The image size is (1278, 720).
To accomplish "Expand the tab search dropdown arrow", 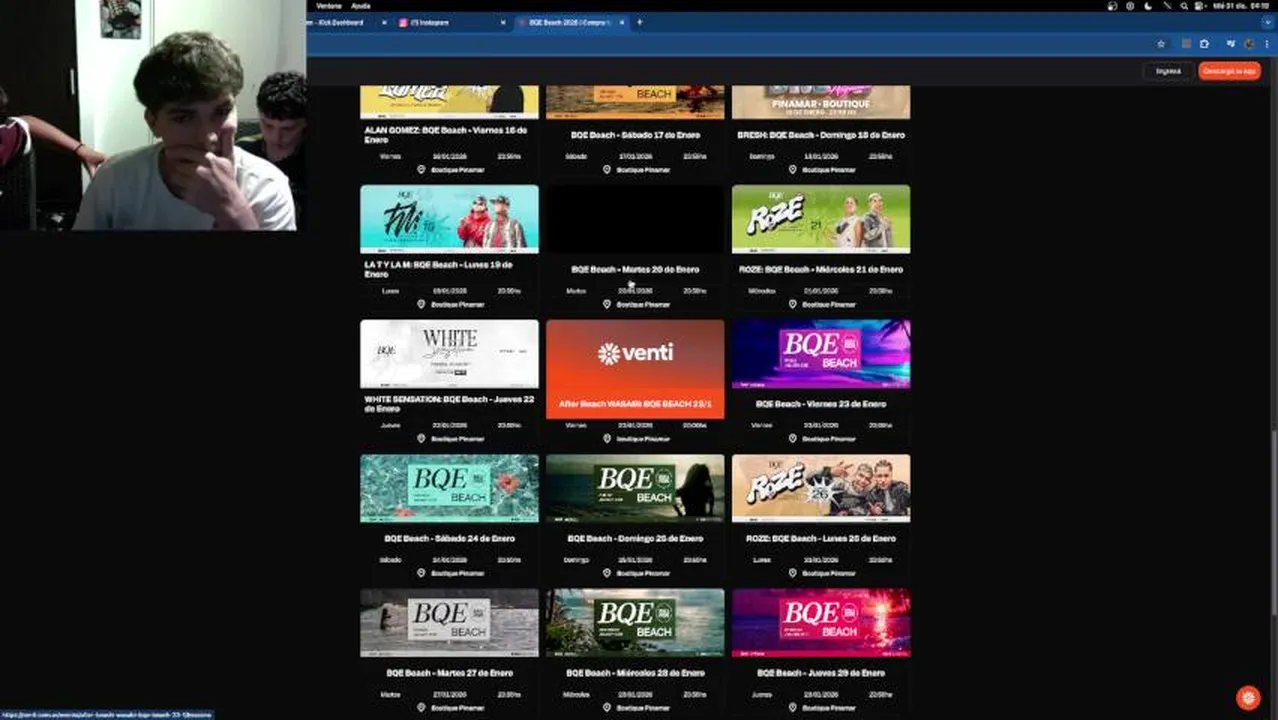I will point(1268,22).
